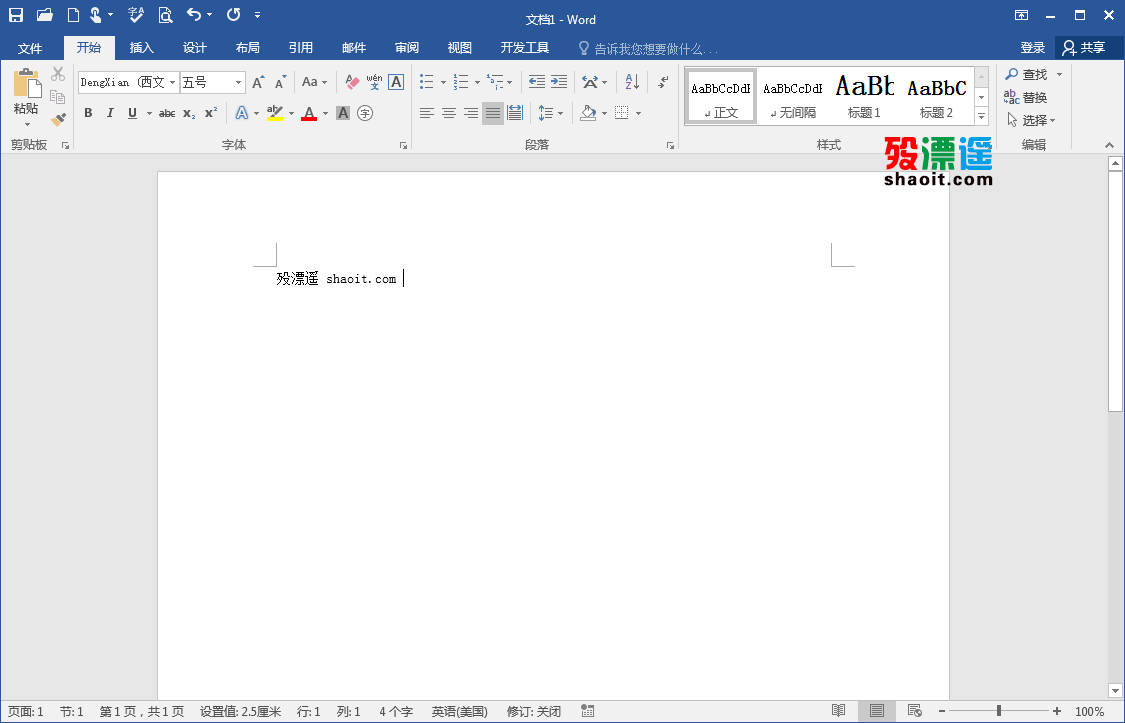Expand the styles gallery more button
The width and height of the screenshot is (1125, 723).
[x=982, y=116]
